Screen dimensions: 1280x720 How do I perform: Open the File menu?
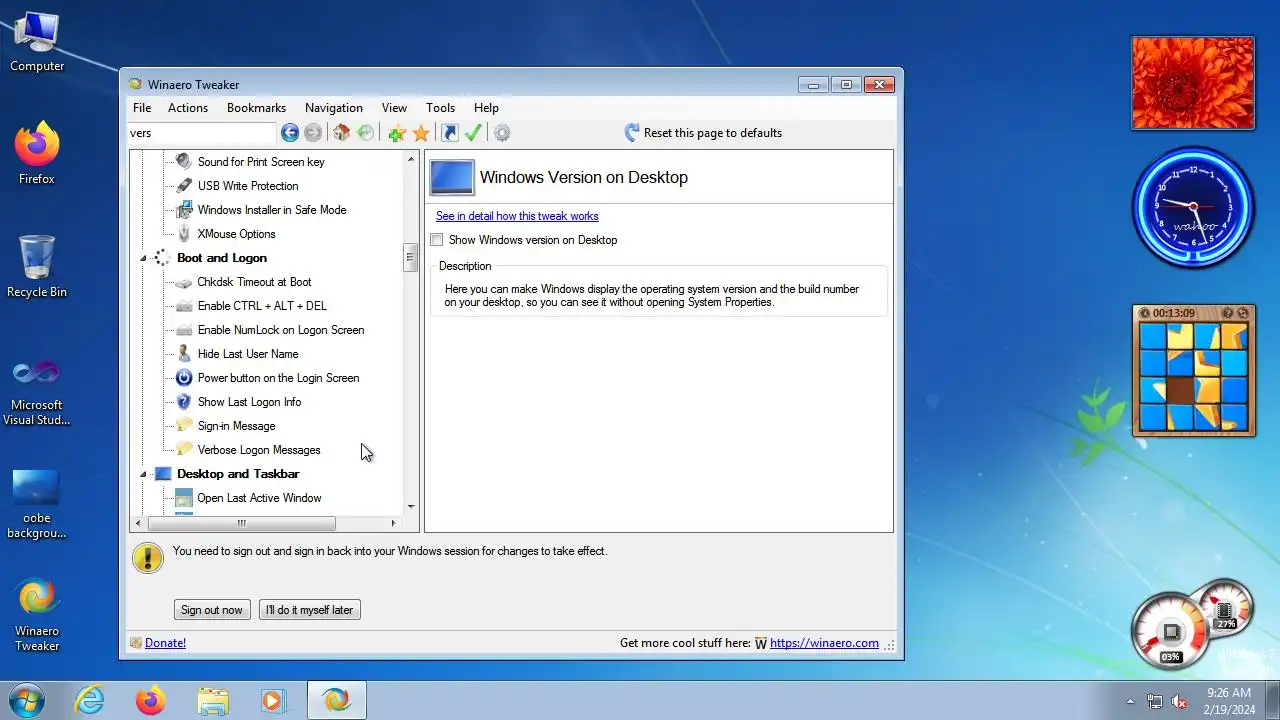point(142,108)
